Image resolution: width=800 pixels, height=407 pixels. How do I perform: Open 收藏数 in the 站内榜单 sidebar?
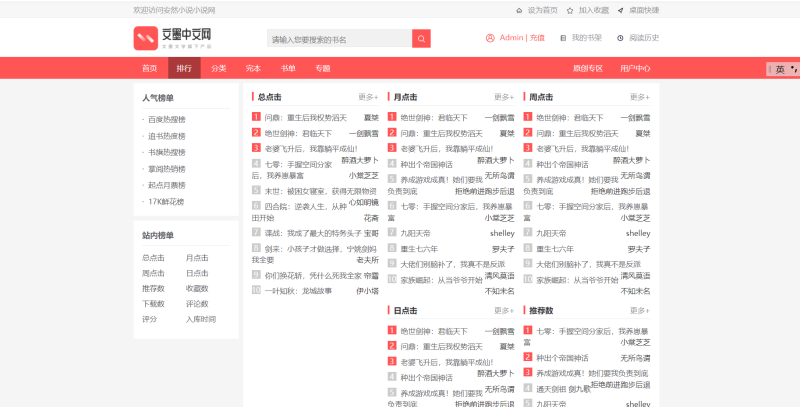point(197,289)
